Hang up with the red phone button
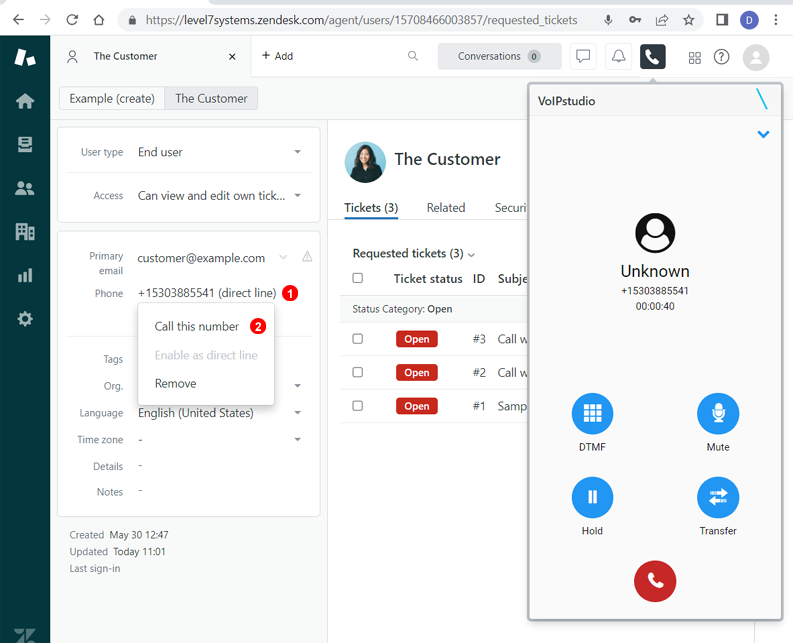 [x=655, y=581]
